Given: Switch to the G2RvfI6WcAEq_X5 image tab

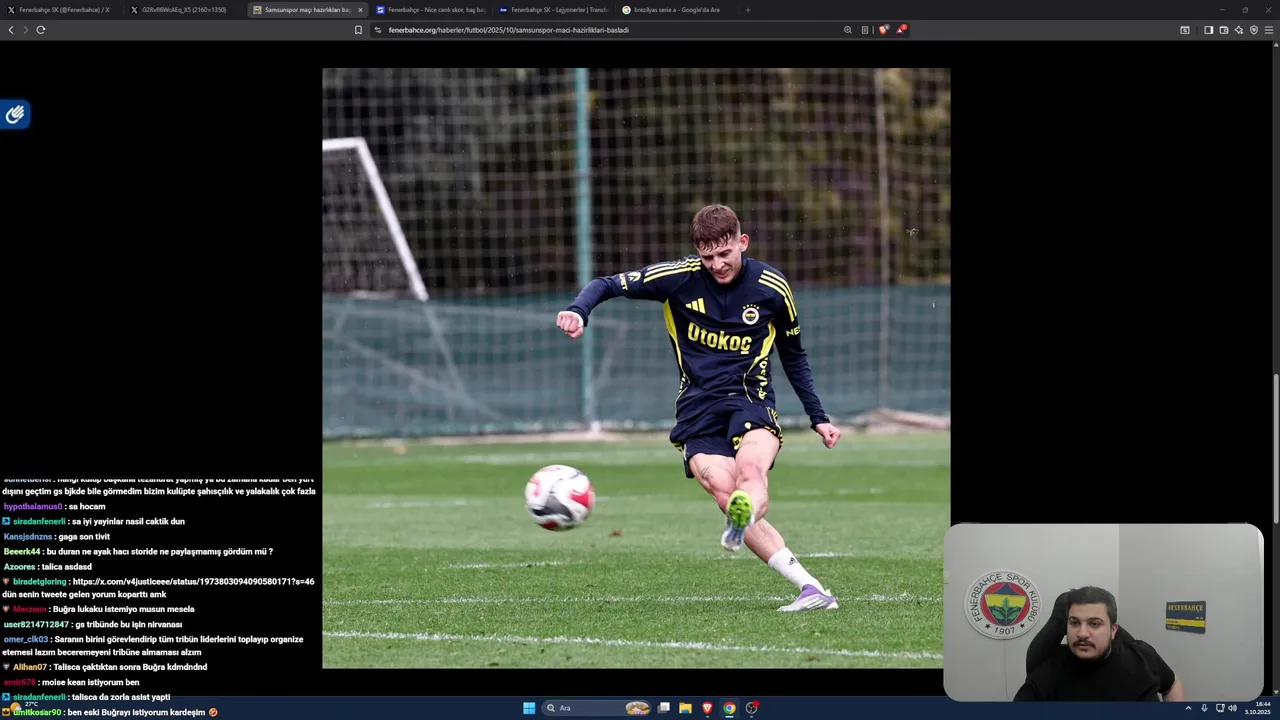Looking at the screenshot, I should [x=184, y=10].
